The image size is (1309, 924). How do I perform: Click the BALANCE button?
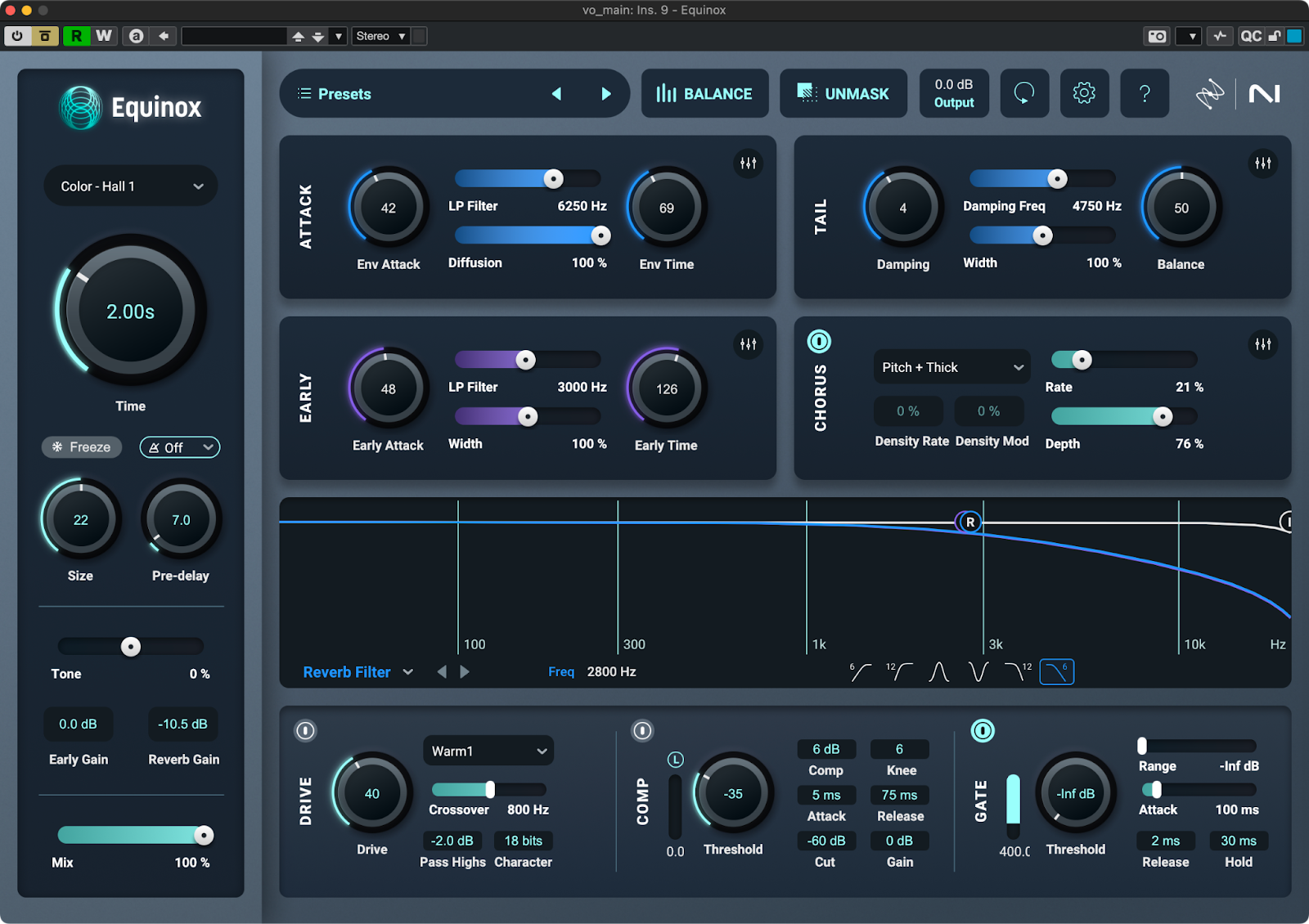click(x=704, y=94)
